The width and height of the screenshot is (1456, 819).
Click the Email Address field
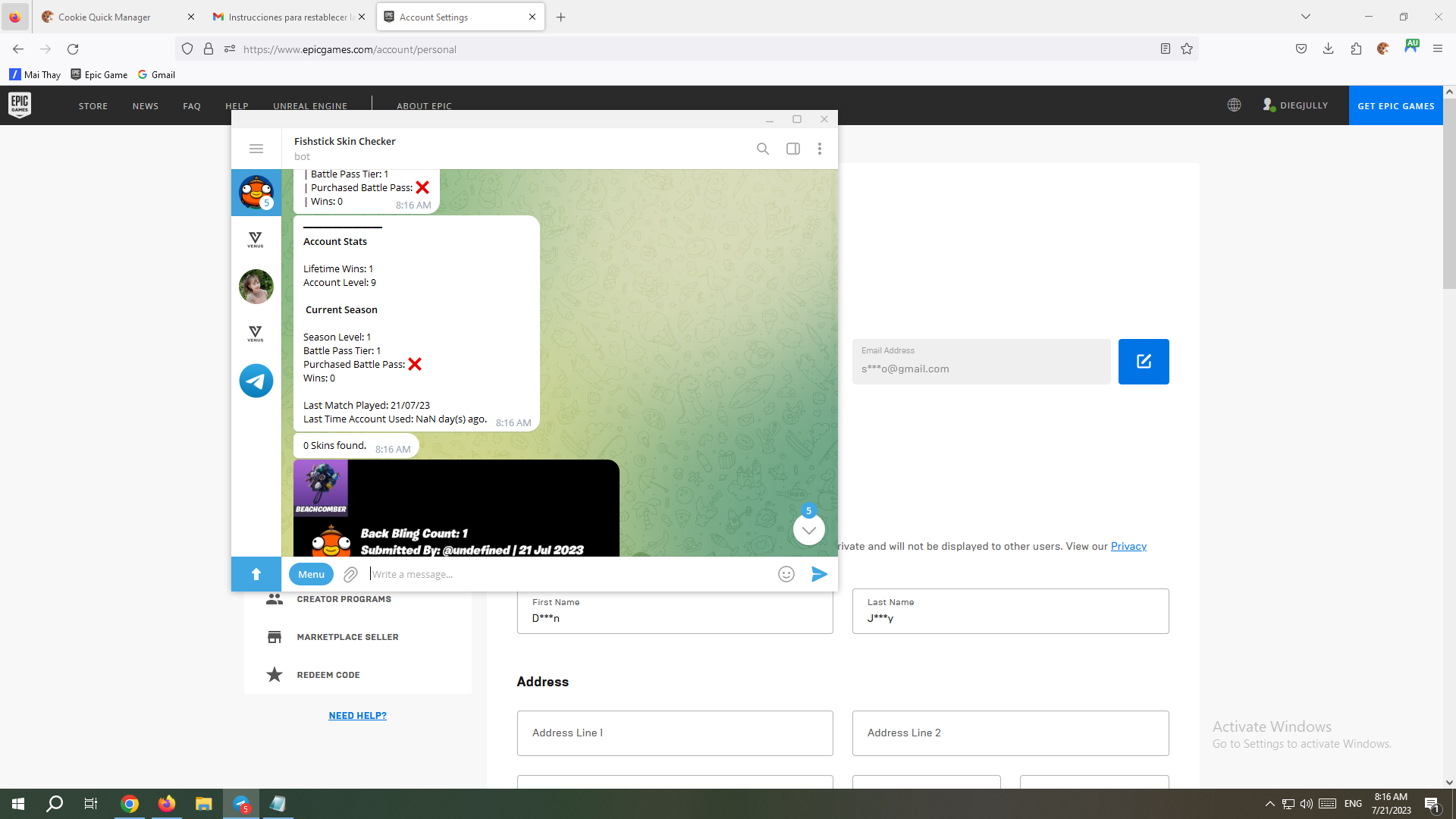click(x=981, y=362)
